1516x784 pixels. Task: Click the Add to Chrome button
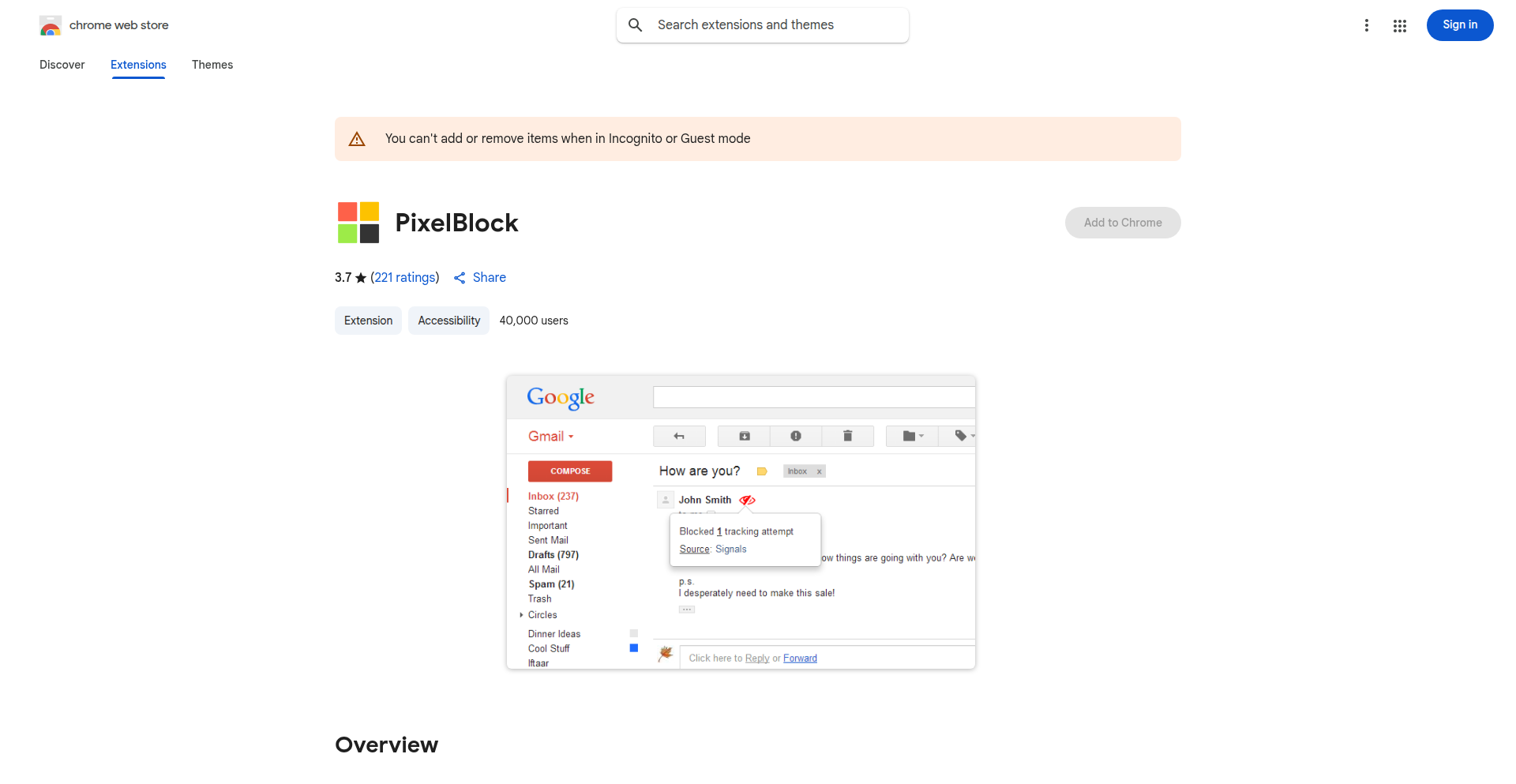pyautogui.click(x=1123, y=223)
